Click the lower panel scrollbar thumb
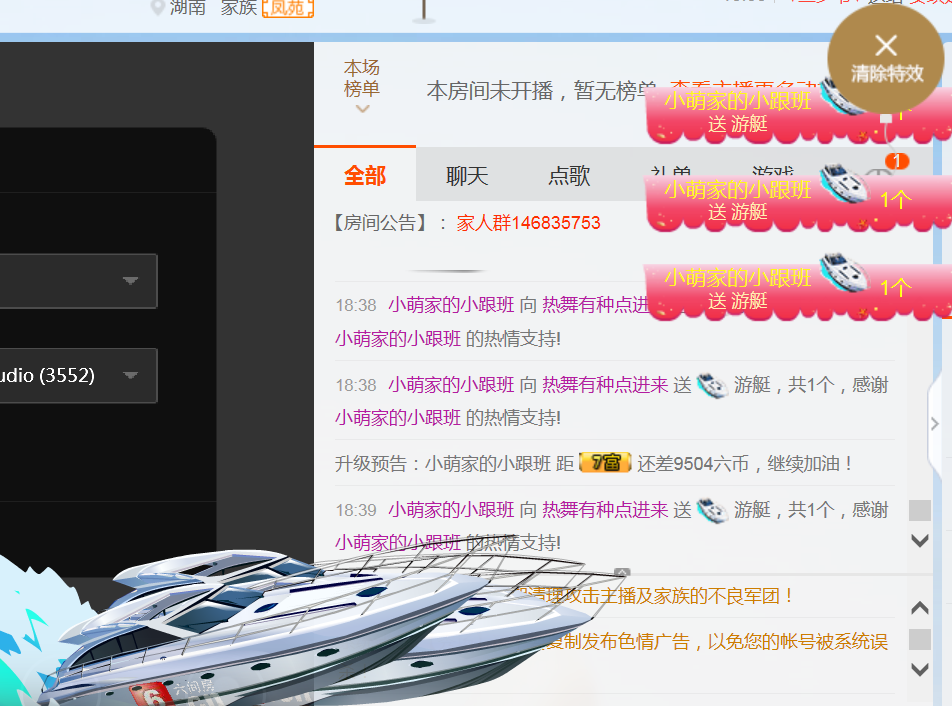The image size is (952, 706). pos(920,639)
